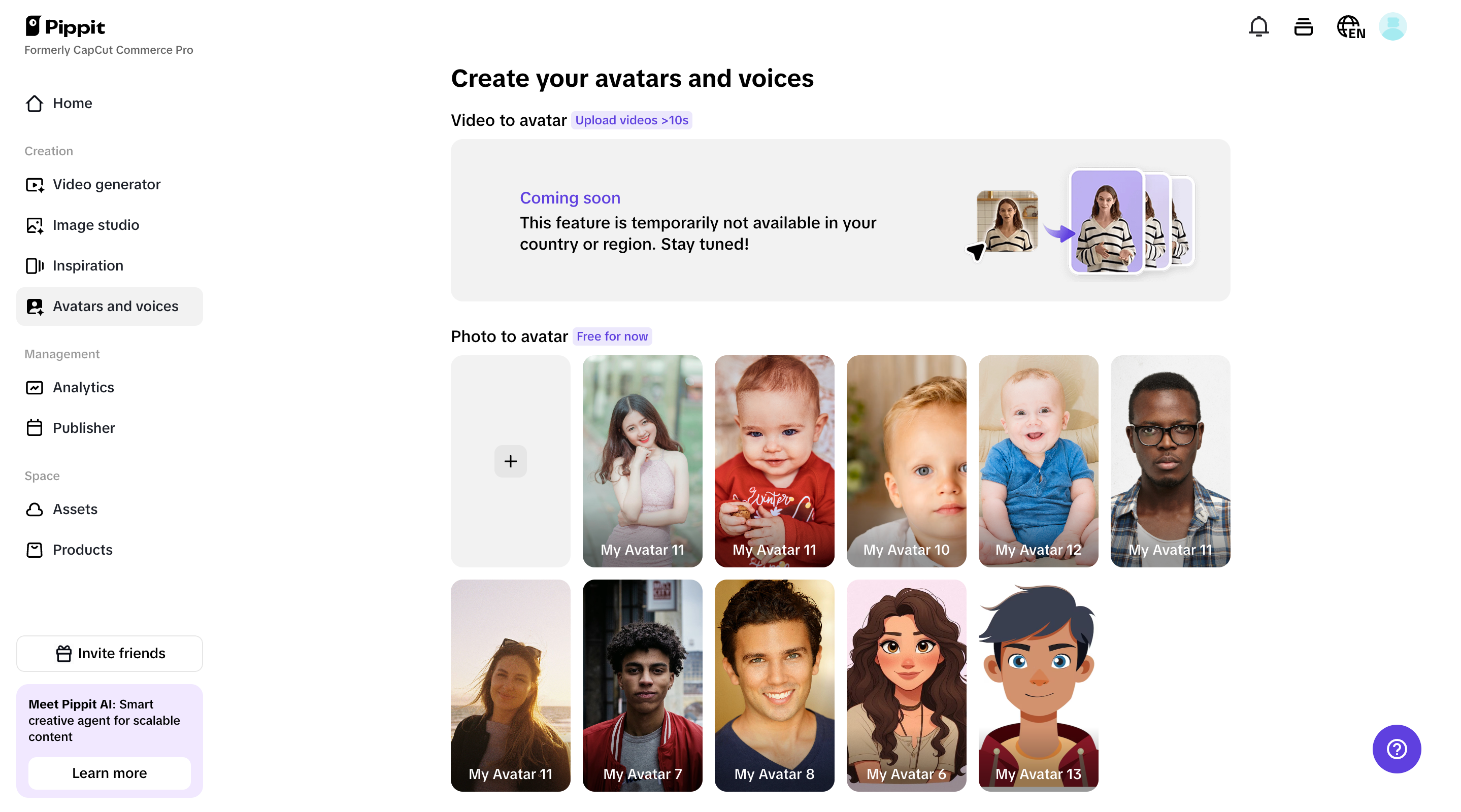Go to Assets space
Screen dimensions: 1461x812
[x=75, y=509]
